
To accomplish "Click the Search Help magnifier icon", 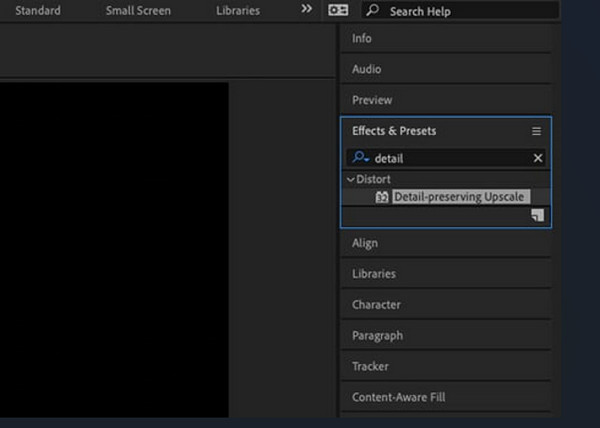I will (372, 10).
